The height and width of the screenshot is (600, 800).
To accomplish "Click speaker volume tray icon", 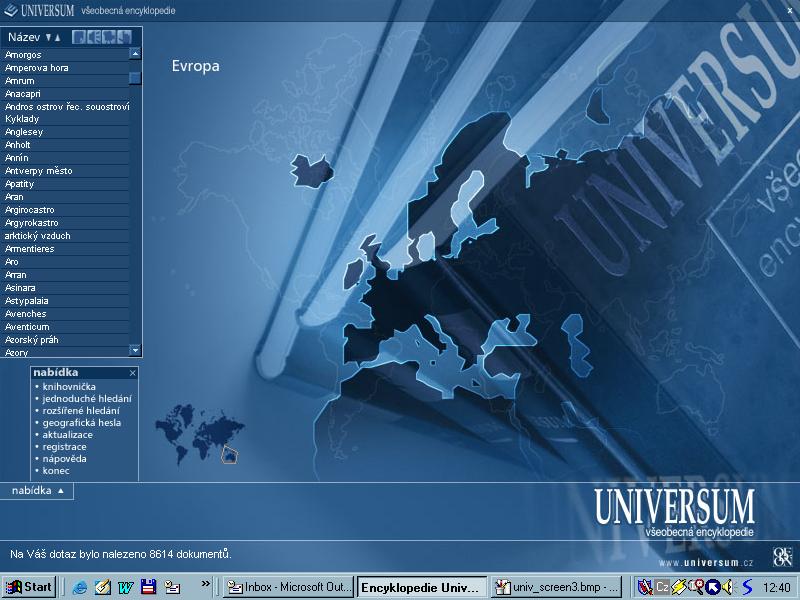I will (728, 587).
